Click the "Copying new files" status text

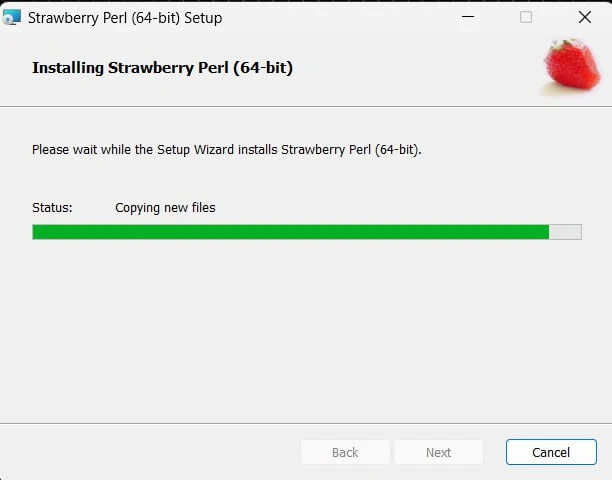tap(165, 208)
